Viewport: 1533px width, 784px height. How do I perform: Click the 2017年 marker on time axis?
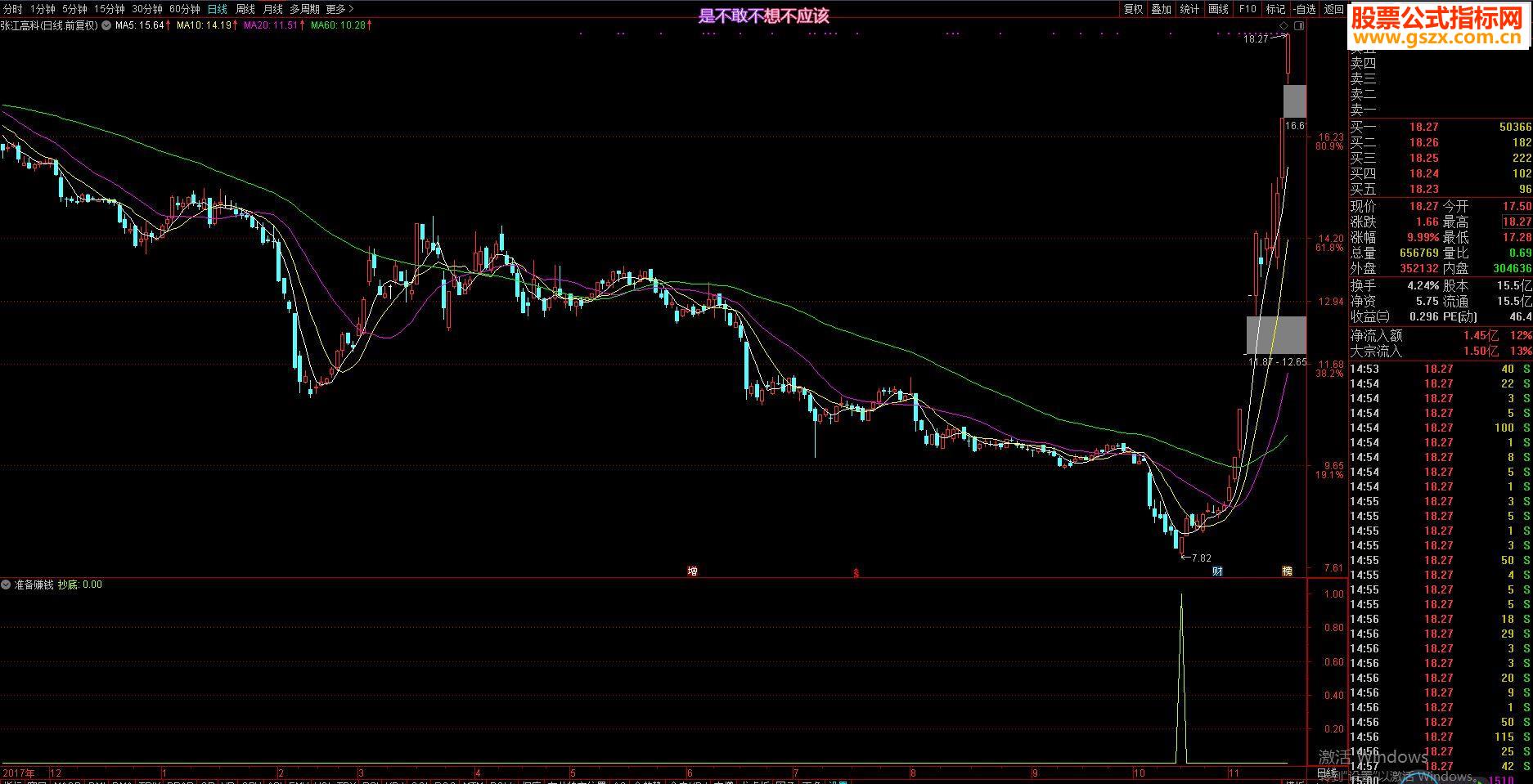pos(19,772)
